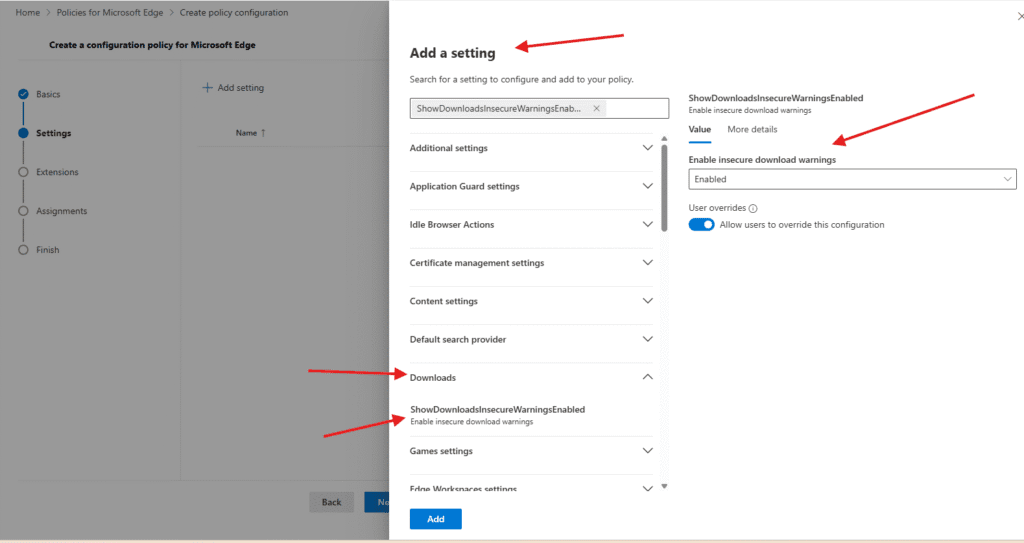Click the blue Add button

pyautogui.click(x=435, y=519)
